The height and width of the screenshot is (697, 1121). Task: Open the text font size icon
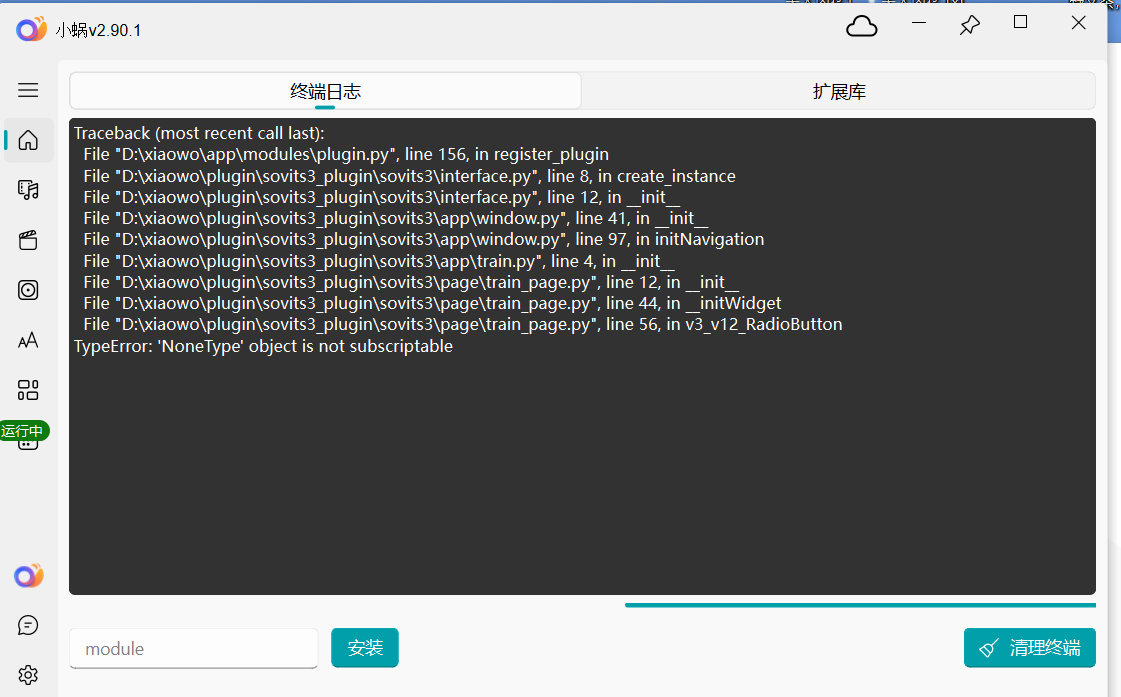tap(28, 340)
